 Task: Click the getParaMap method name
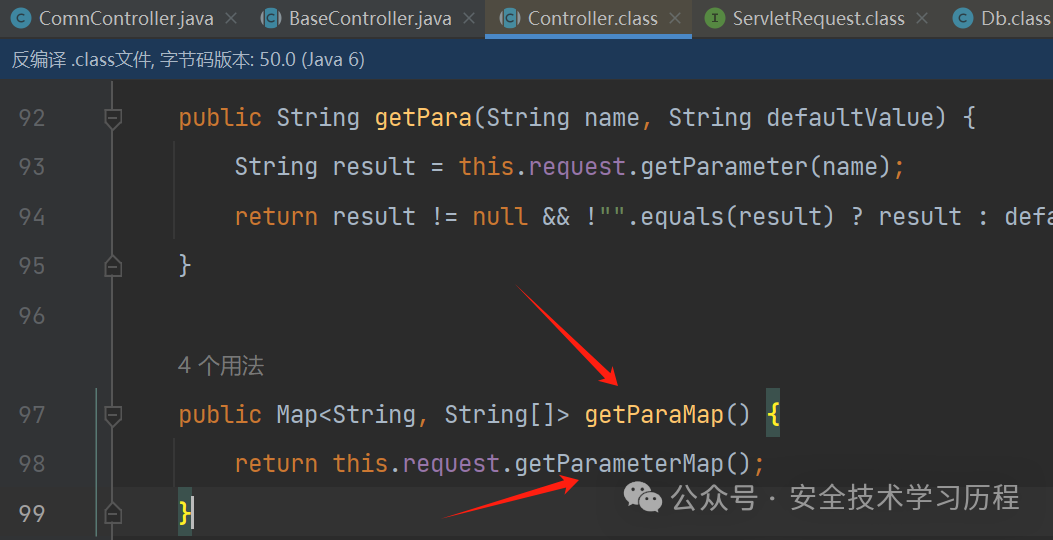654,414
